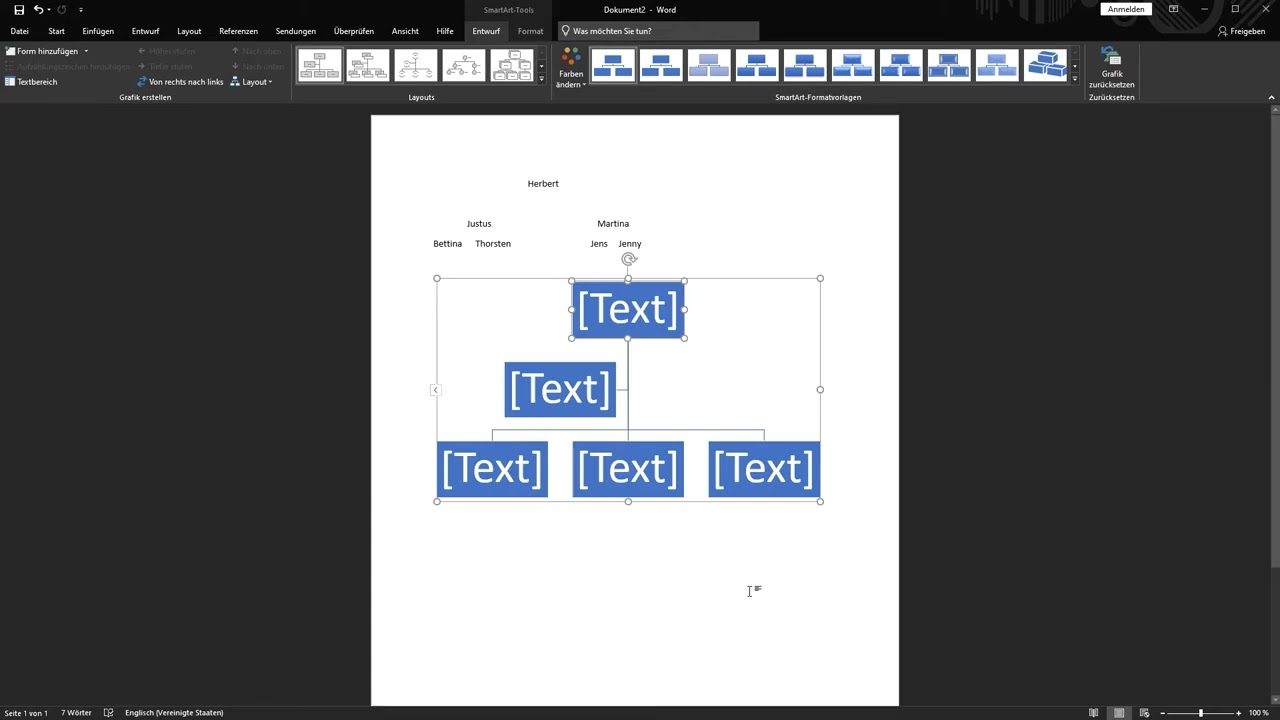Click the name Jenny

pyautogui.click(x=630, y=244)
